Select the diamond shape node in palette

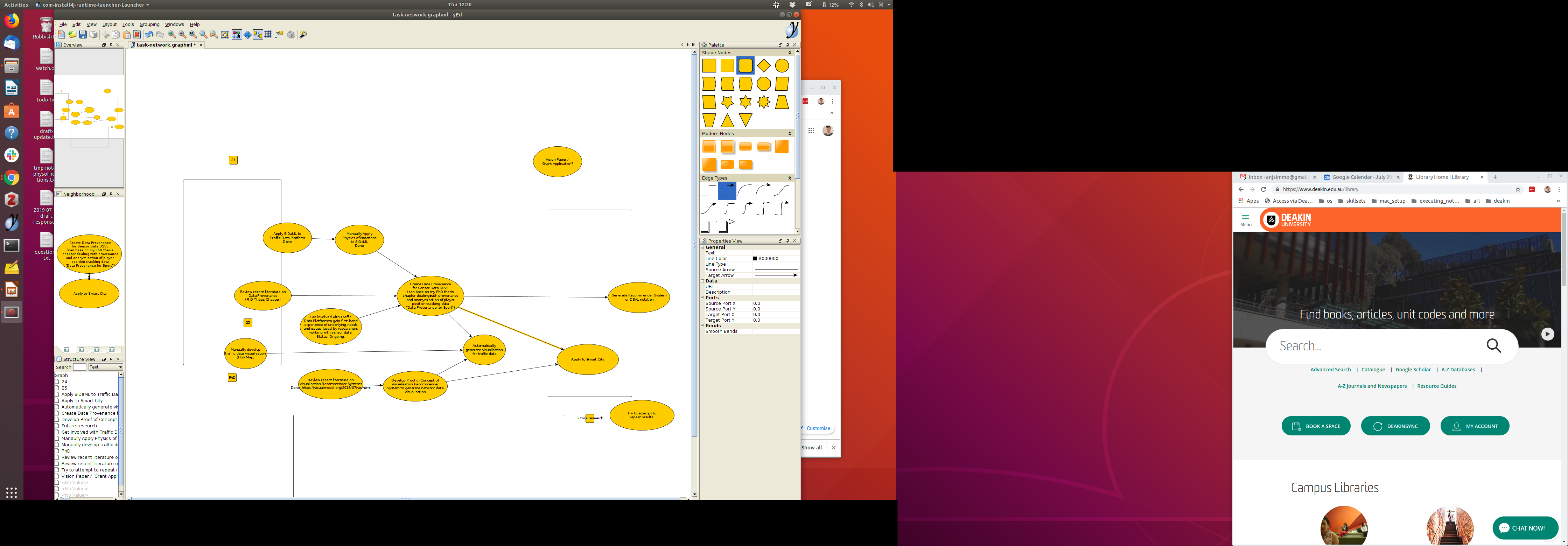coord(763,66)
